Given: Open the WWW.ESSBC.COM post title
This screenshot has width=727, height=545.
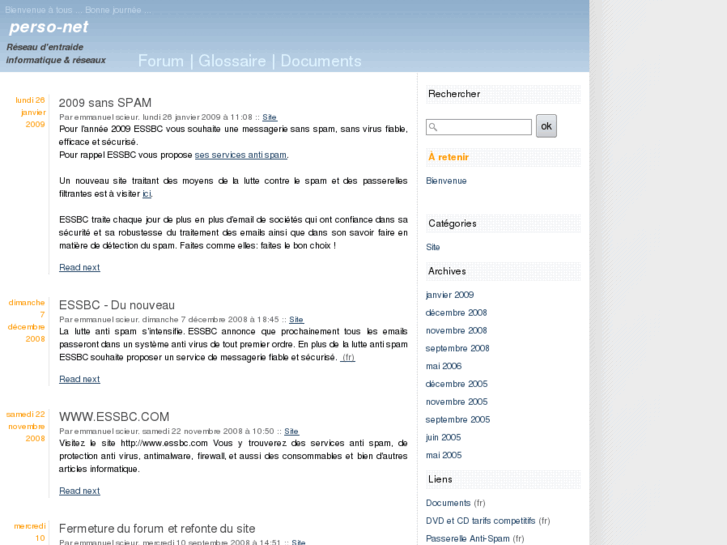Looking at the screenshot, I should tap(114, 417).
